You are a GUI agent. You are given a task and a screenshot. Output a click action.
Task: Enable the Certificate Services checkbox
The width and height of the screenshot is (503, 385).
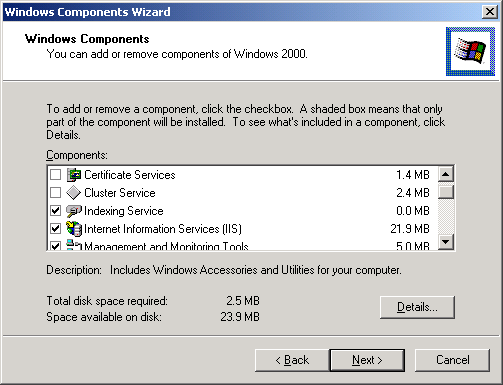(55, 174)
